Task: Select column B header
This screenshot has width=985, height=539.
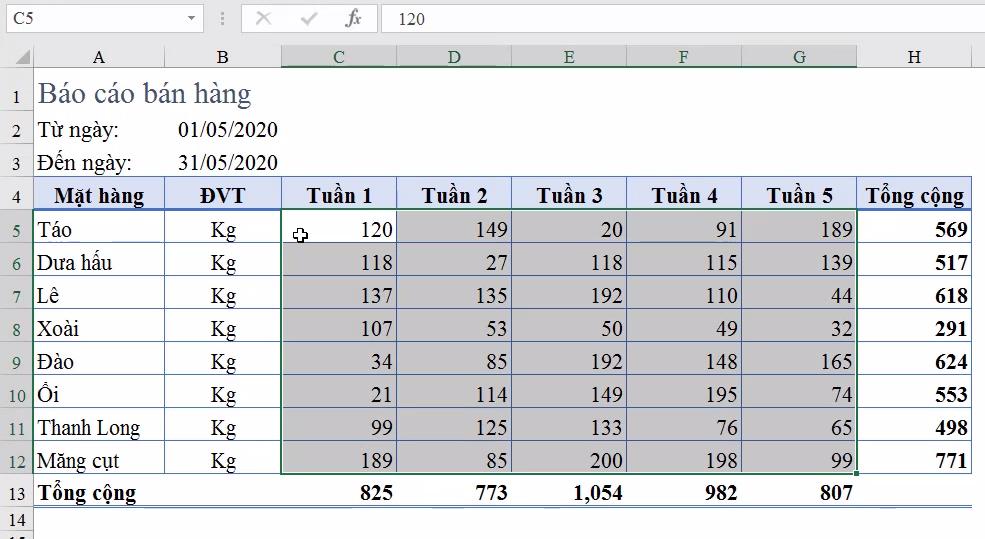Action: click(x=222, y=57)
